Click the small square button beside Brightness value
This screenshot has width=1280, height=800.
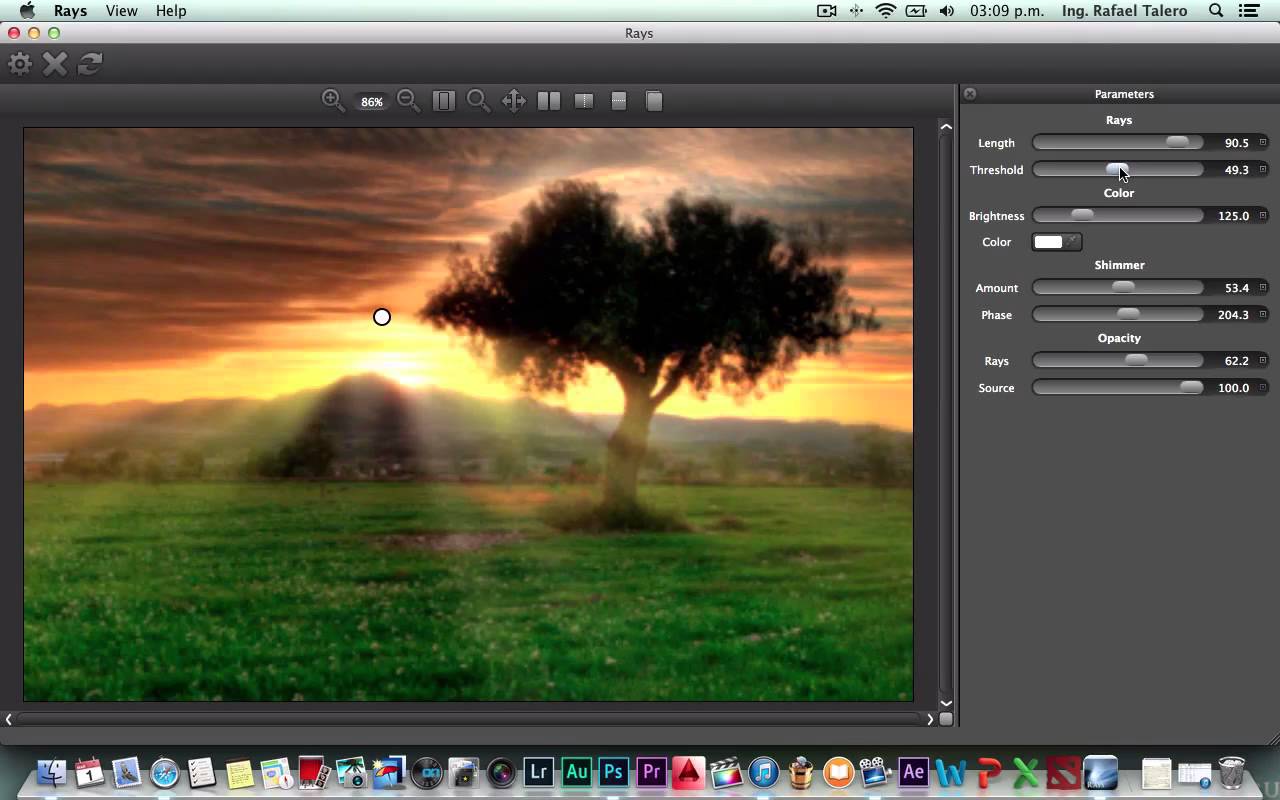tap(1263, 216)
